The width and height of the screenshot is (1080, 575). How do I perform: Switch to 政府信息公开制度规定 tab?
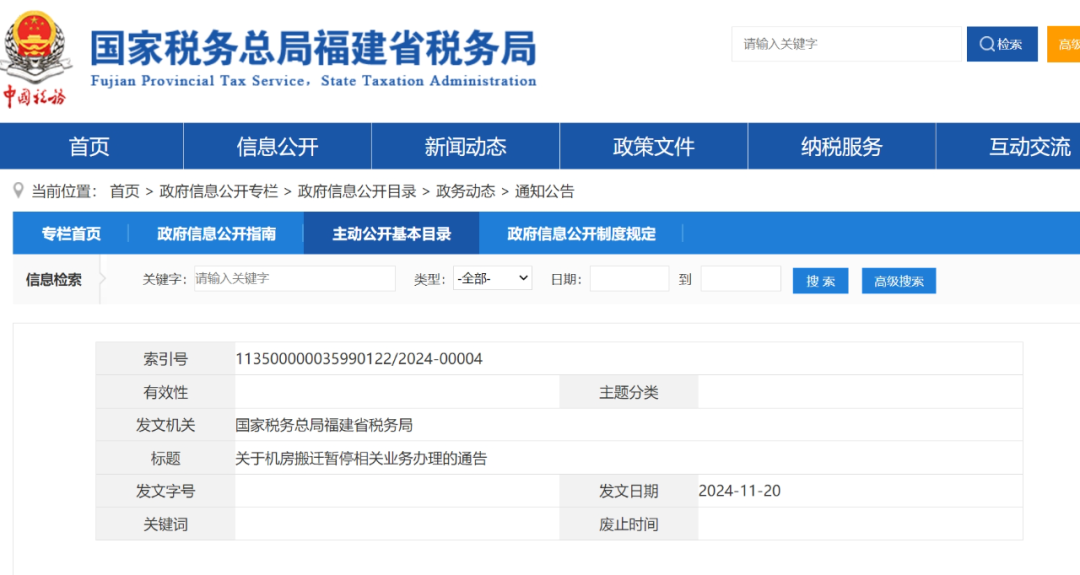(x=581, y=233)
